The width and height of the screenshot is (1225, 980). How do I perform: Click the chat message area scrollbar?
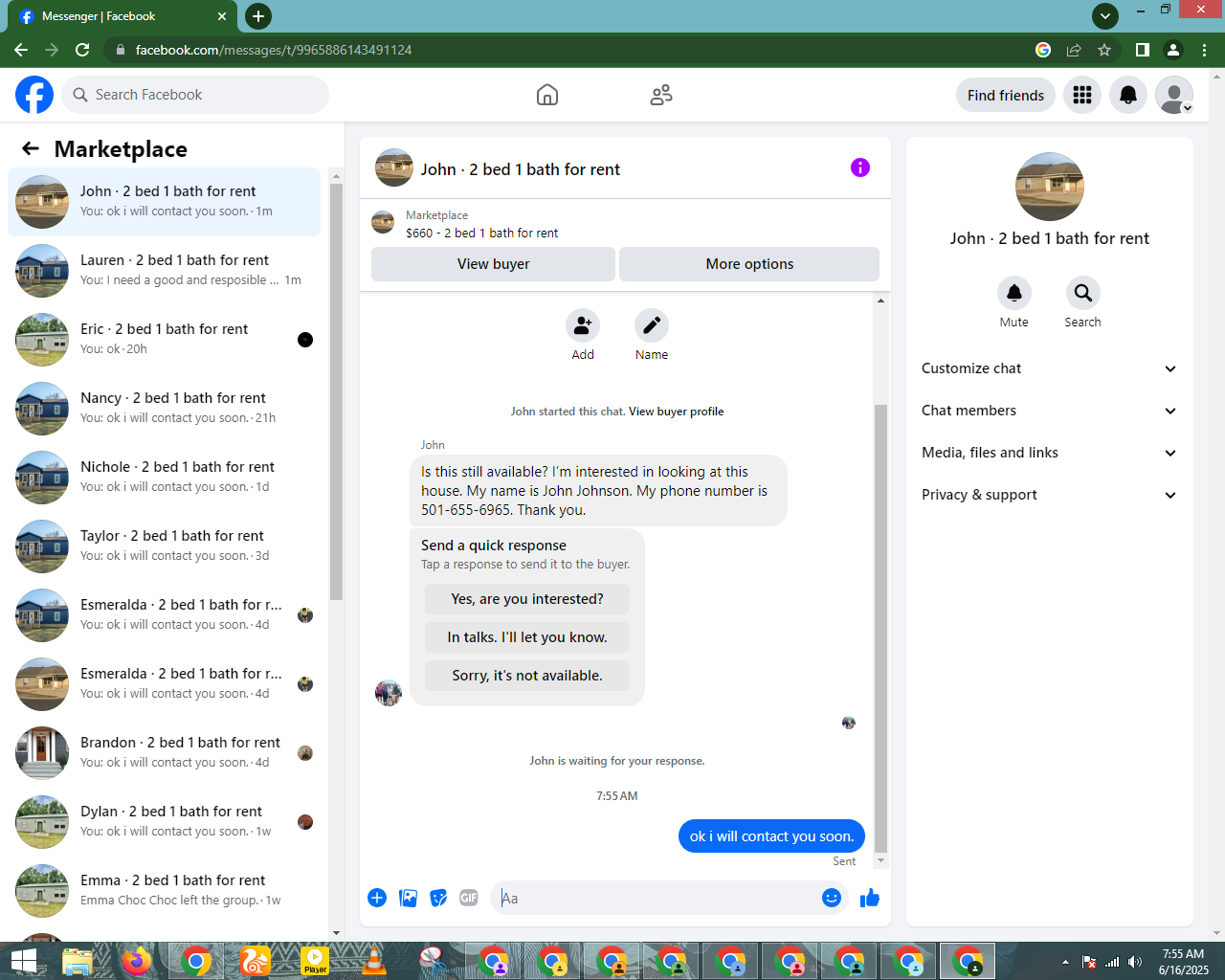tap(880, 627)
